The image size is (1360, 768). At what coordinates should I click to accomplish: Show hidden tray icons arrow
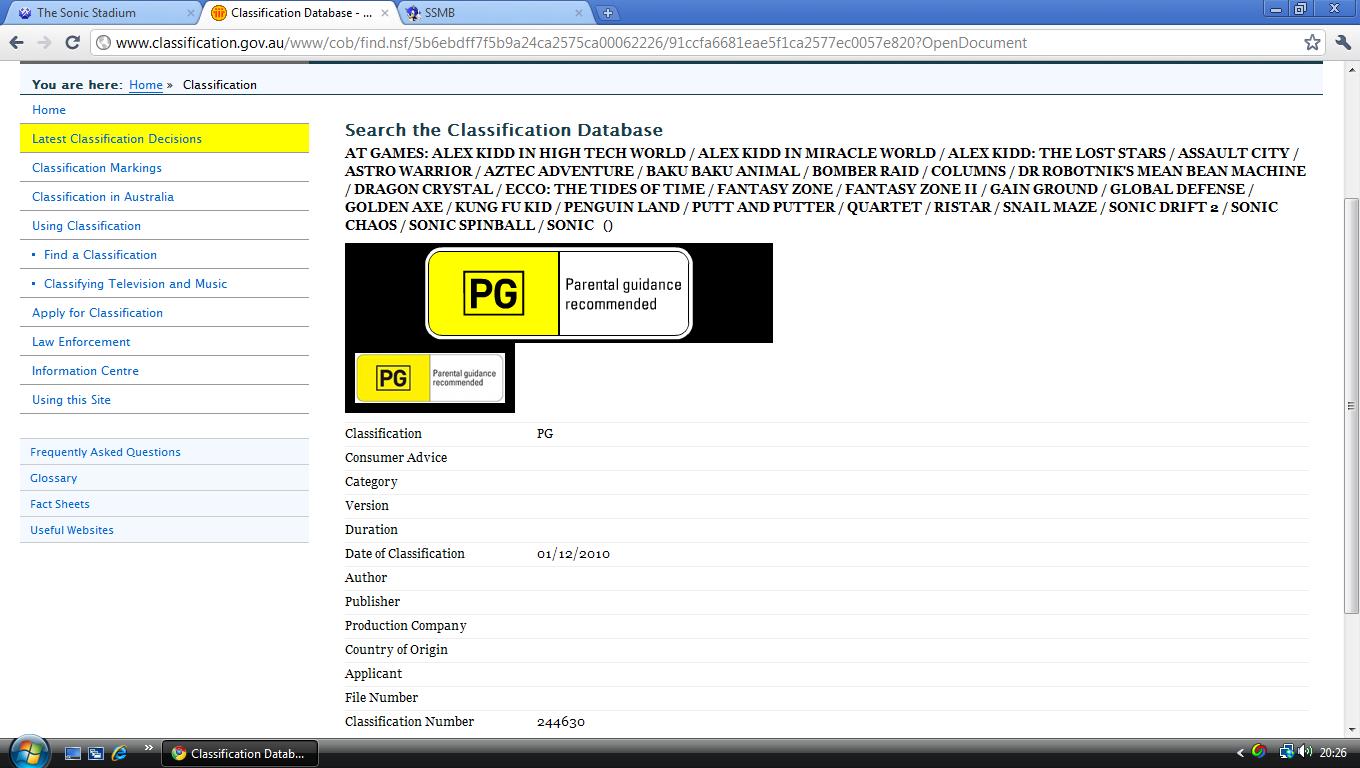tap(1241, 753)
